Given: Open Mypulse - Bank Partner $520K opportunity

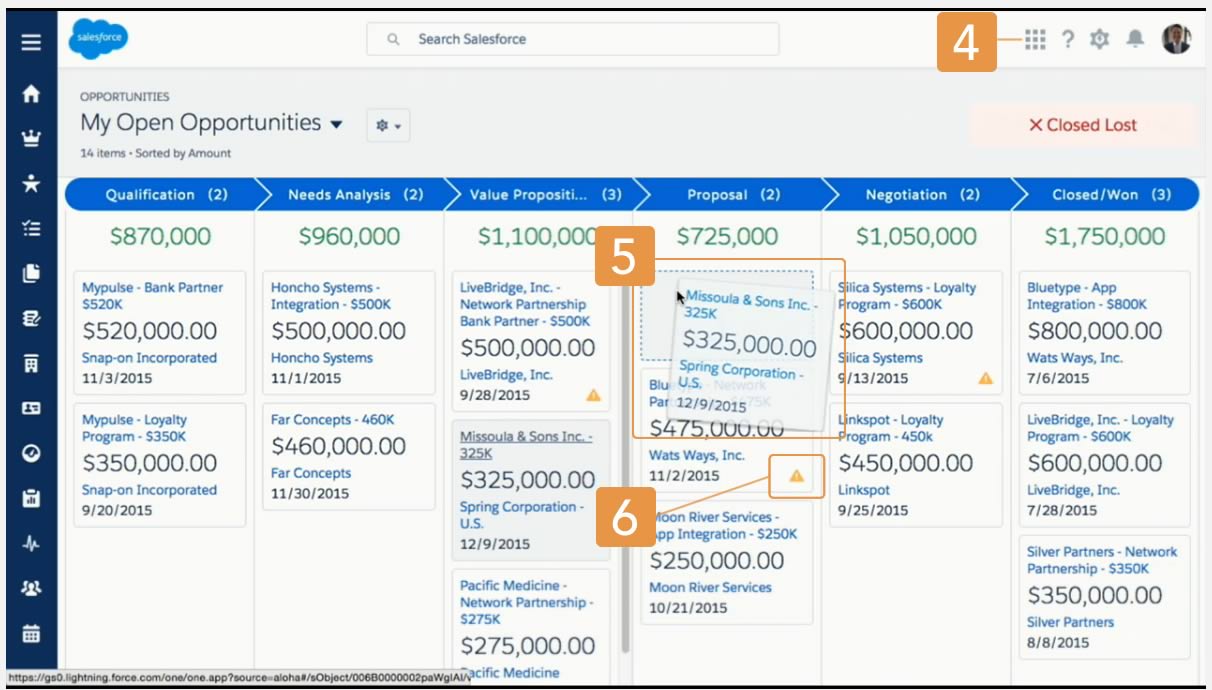Looking at the screenshot, I should [152, 296].
